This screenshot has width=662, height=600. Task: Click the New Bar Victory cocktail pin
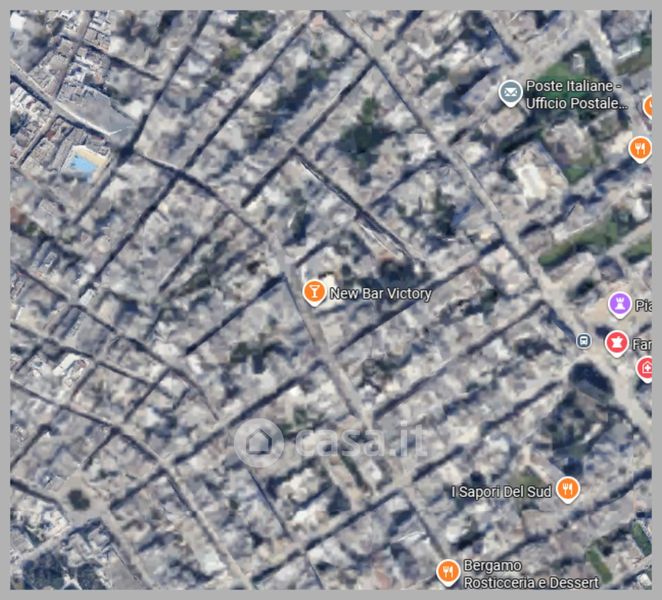coord(314,292)
